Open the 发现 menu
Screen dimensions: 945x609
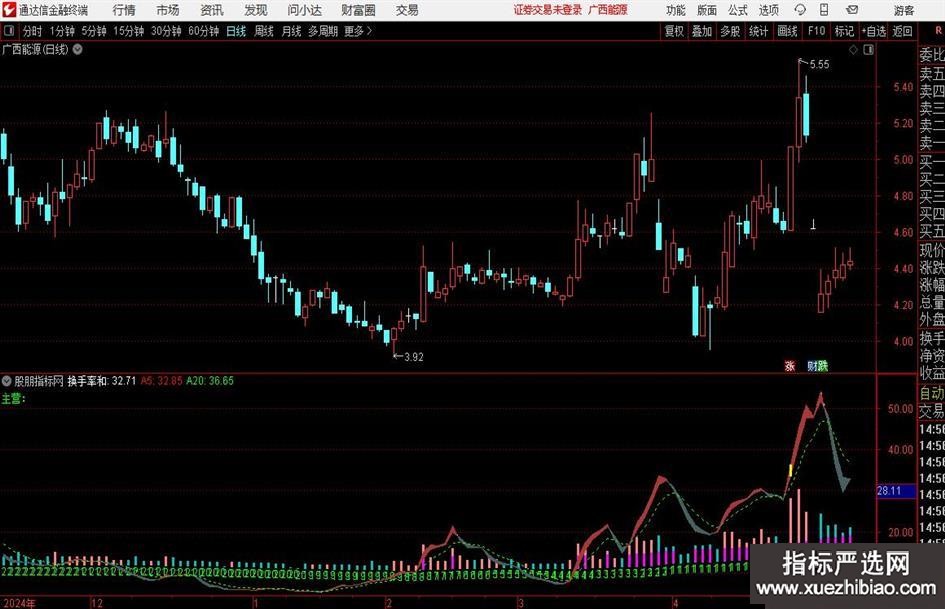[x=256, y=10]
